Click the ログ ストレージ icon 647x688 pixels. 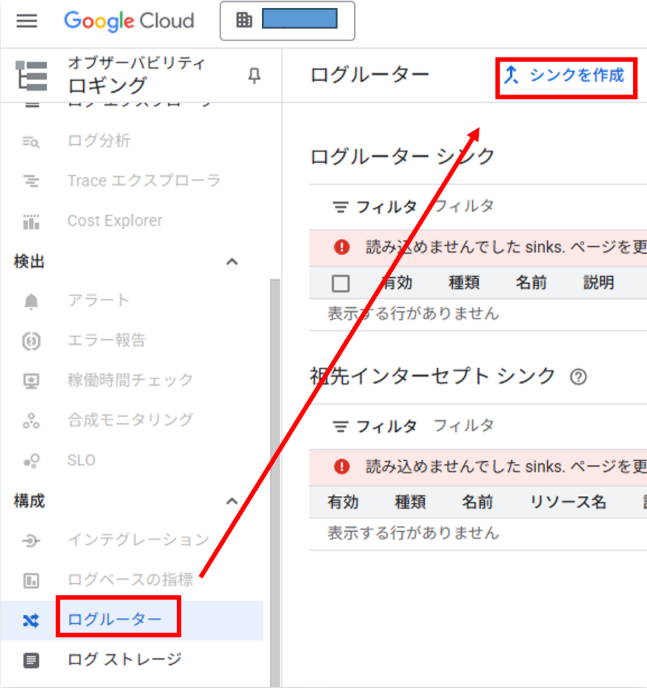coord(31,660)
